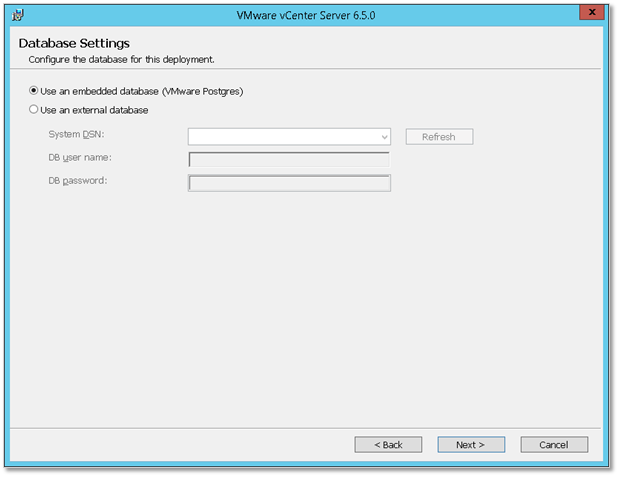Image resolution: width=619 pixels, height=477 pixels.
Task: Click Configure the database for this deployment text
Action: pos(121,60)
